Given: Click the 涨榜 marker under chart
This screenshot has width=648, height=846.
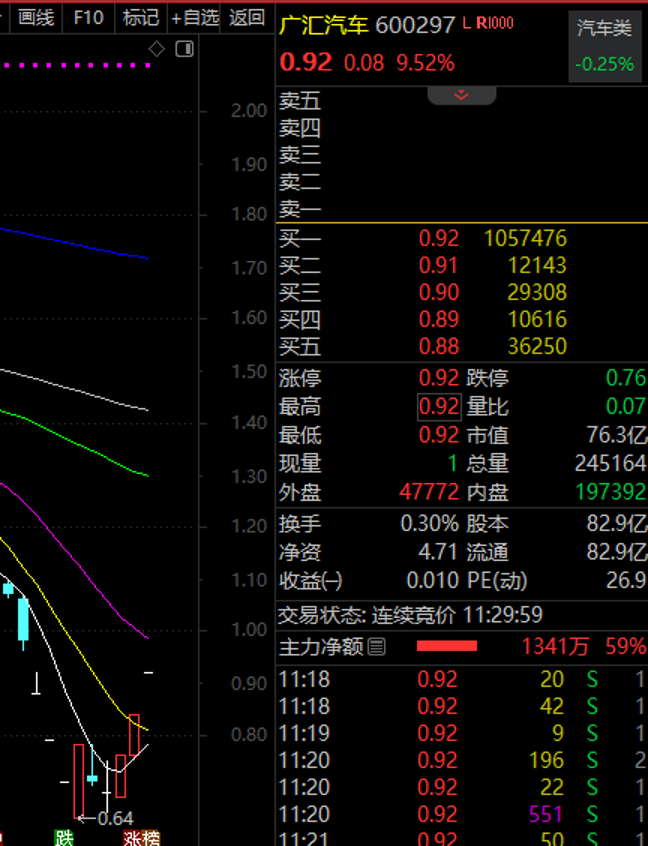Looking at the screenshot, I should [x=141, y=838].
